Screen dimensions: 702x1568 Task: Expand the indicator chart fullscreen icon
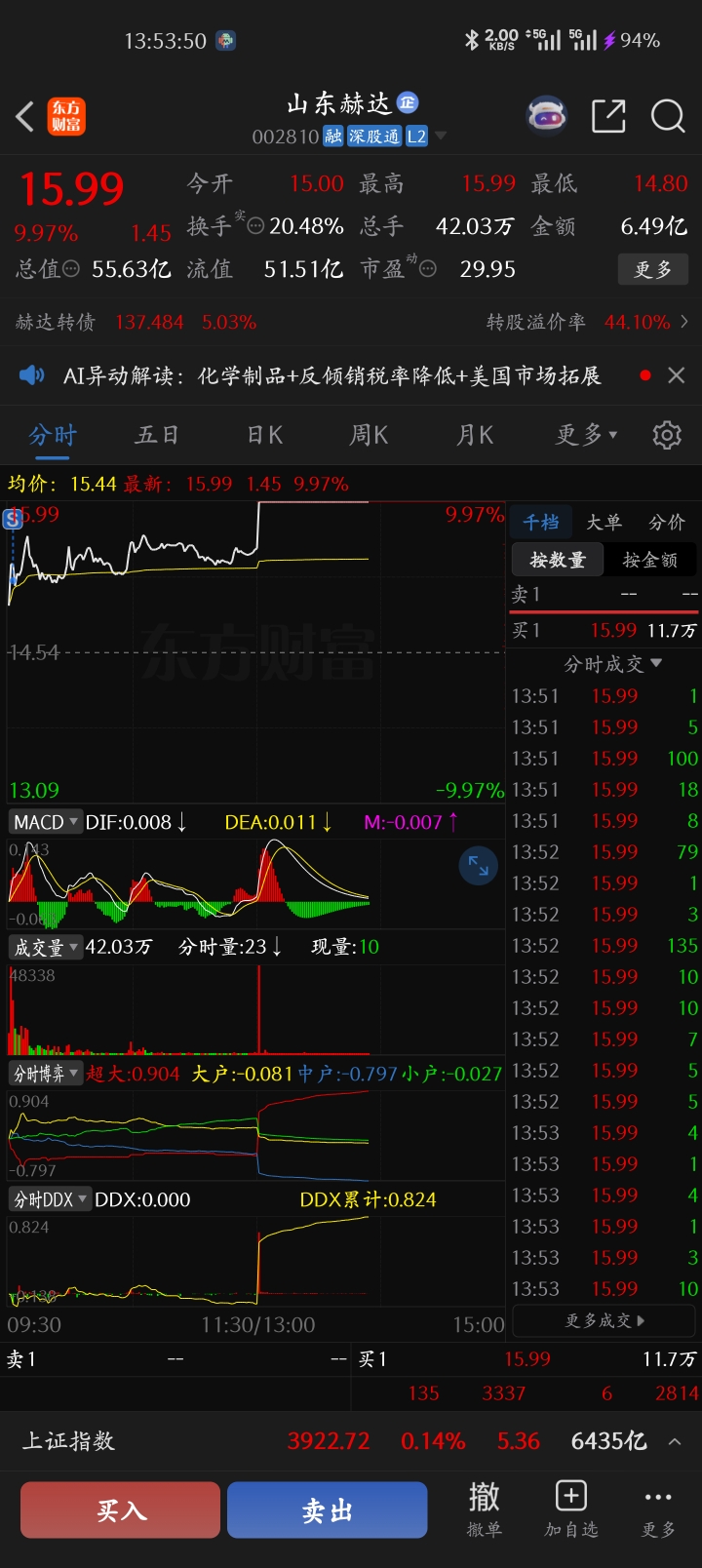point(478,866)
